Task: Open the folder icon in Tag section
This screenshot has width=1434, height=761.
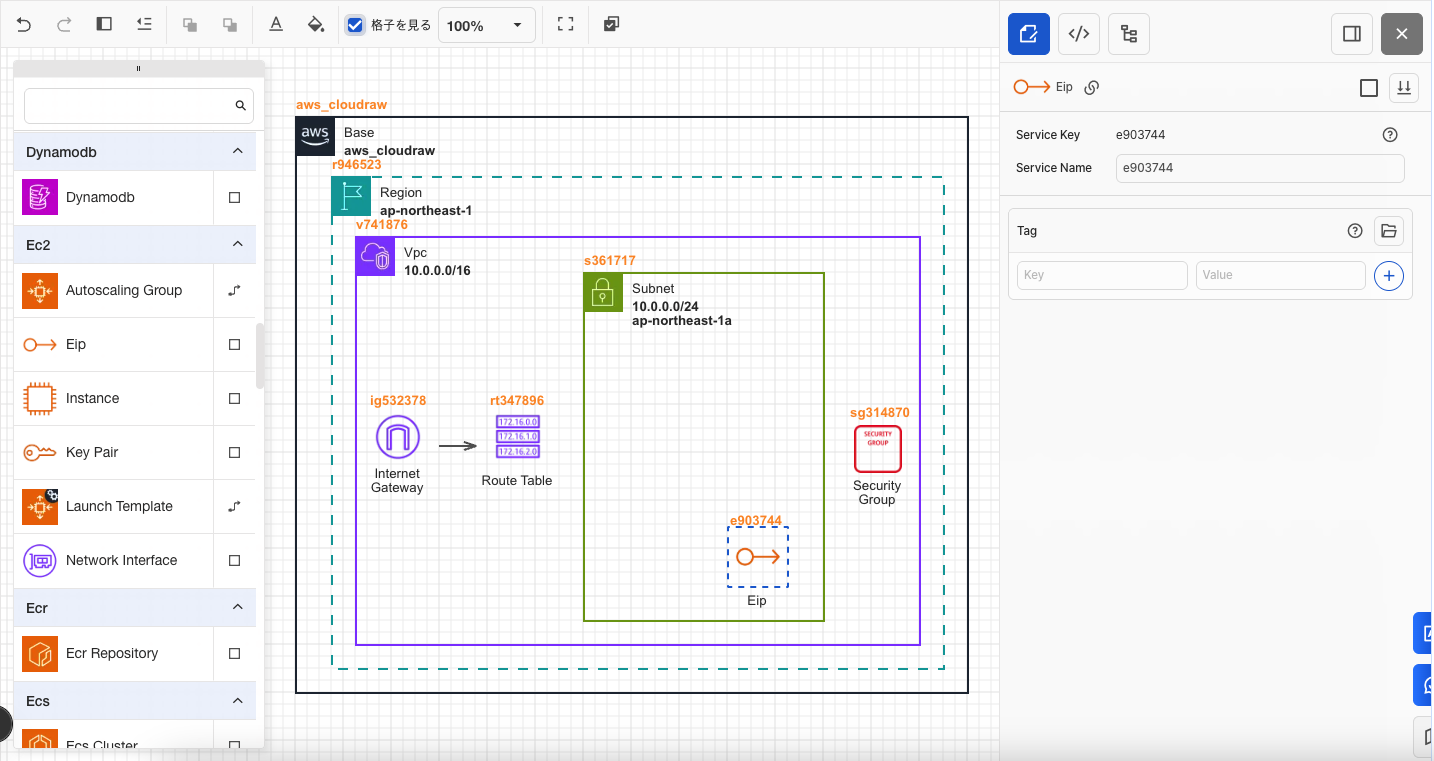Action: [x=1389, y=231]
